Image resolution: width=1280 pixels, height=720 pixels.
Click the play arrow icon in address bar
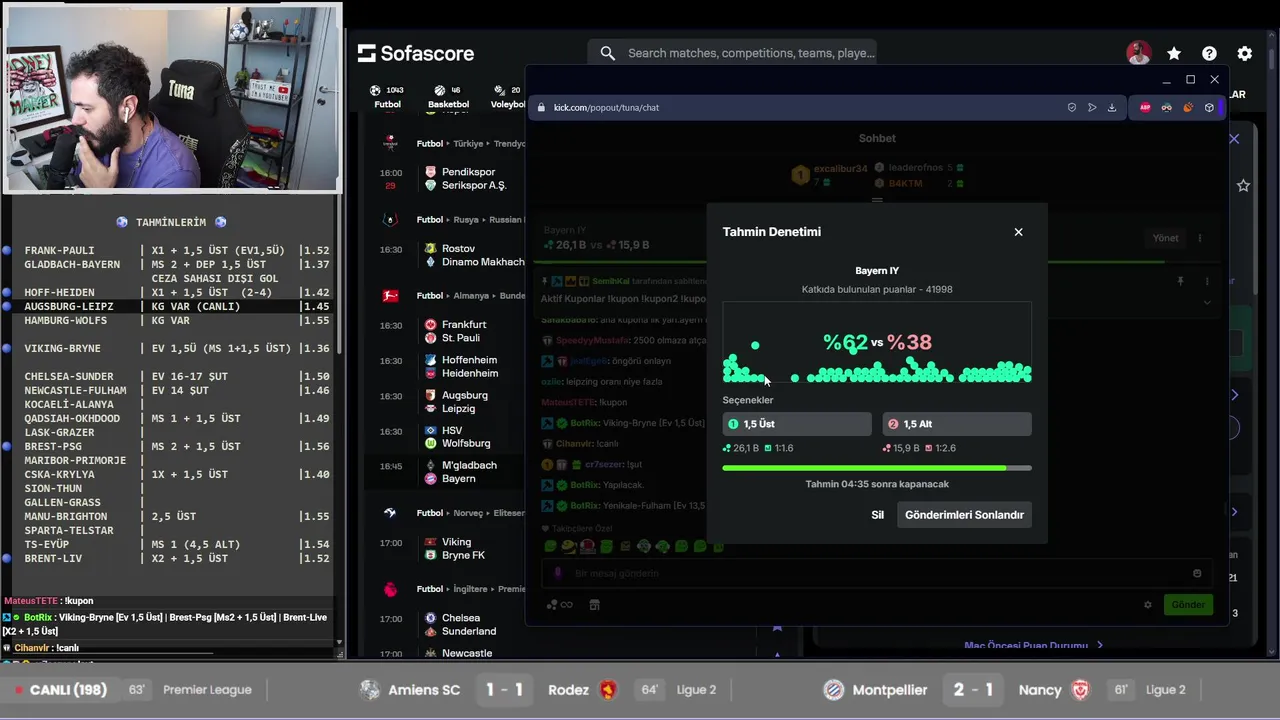click(1092, 107)
